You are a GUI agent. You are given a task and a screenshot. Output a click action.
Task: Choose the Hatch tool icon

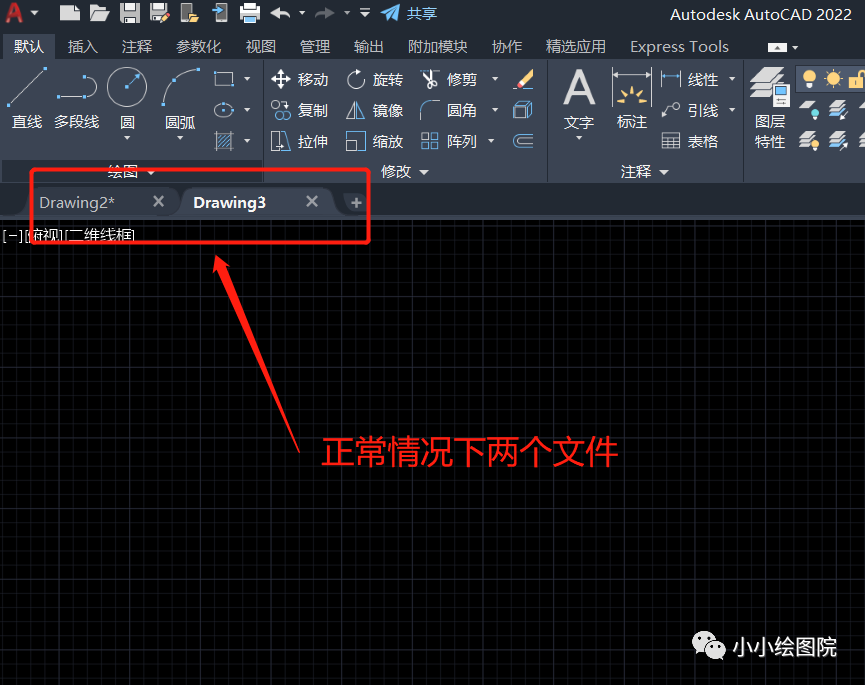223,141
